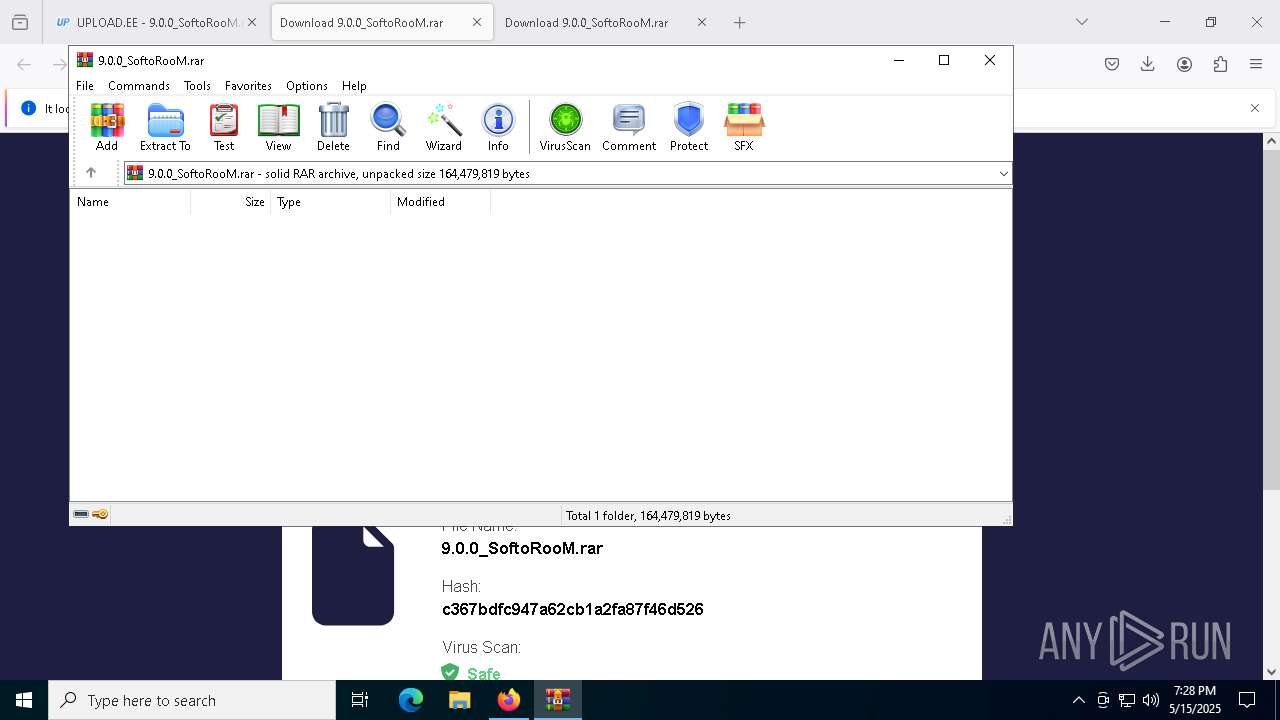Image resolution: width=1280 pixels, height=720 pixels.
Task: Open File Explorer from taskbar
Action: point(460,700)
